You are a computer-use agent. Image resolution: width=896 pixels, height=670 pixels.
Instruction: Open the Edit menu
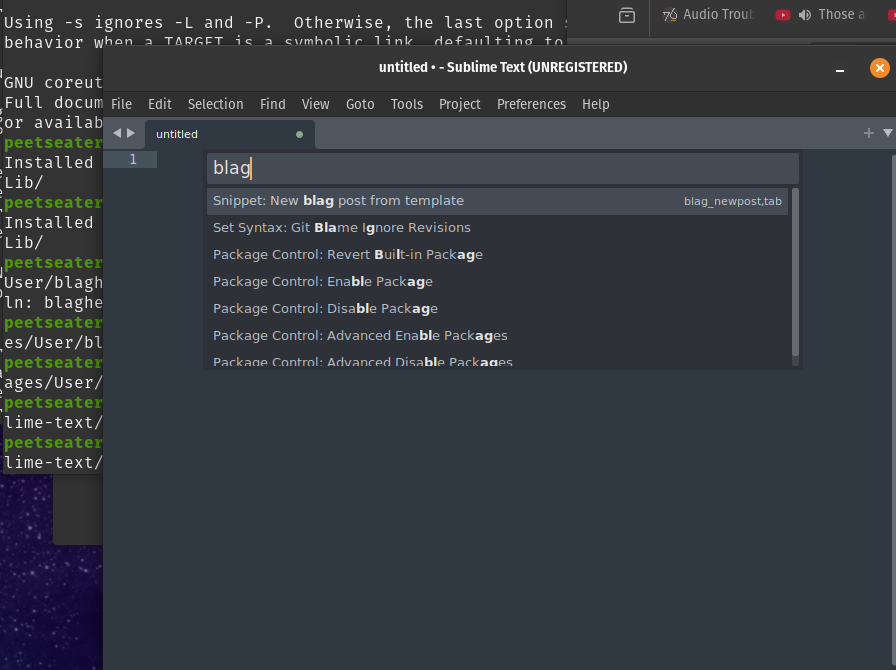click(x=159, y=104)
